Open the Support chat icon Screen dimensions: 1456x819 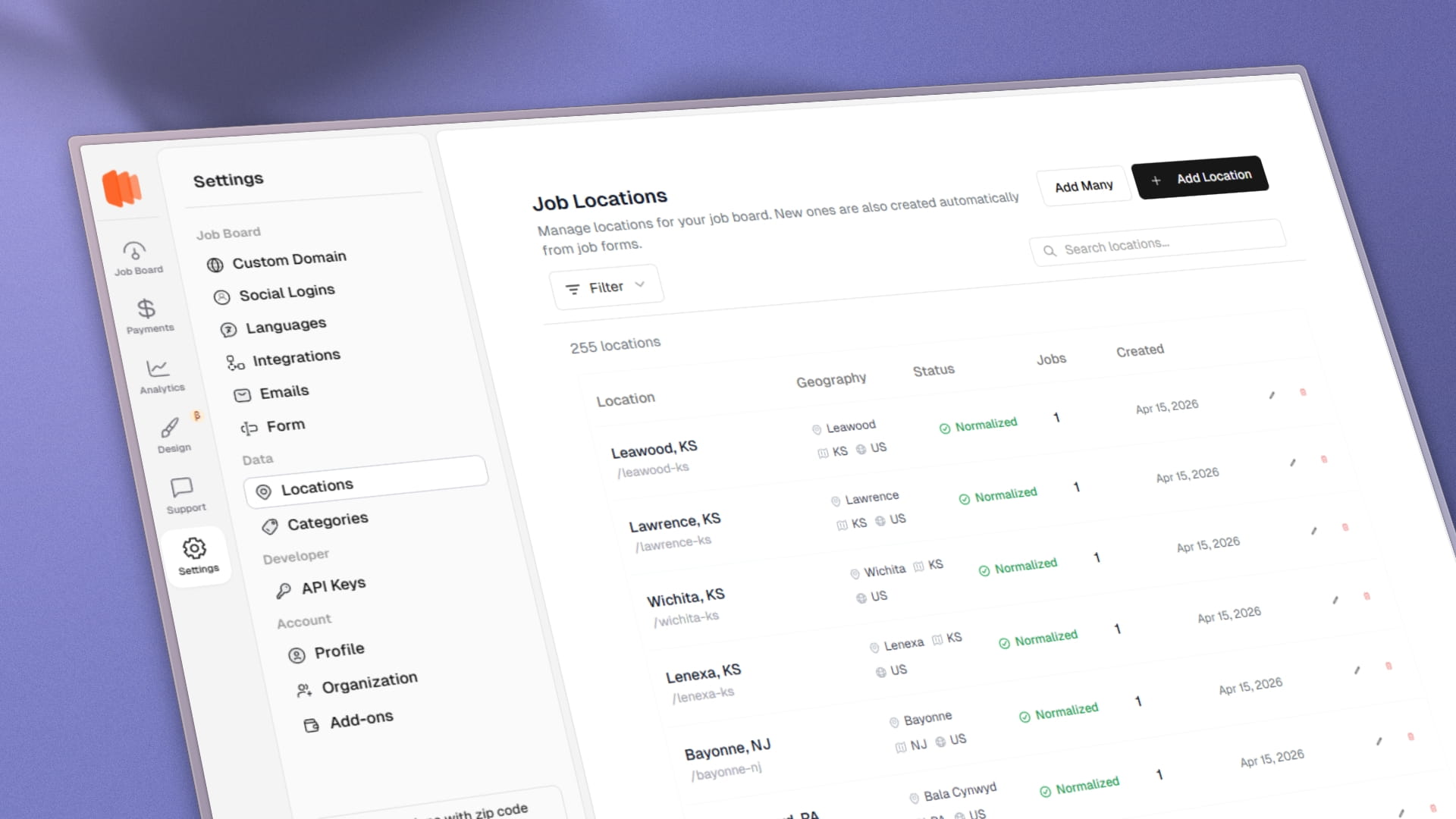pyautogui.click(x=182, y=488)
